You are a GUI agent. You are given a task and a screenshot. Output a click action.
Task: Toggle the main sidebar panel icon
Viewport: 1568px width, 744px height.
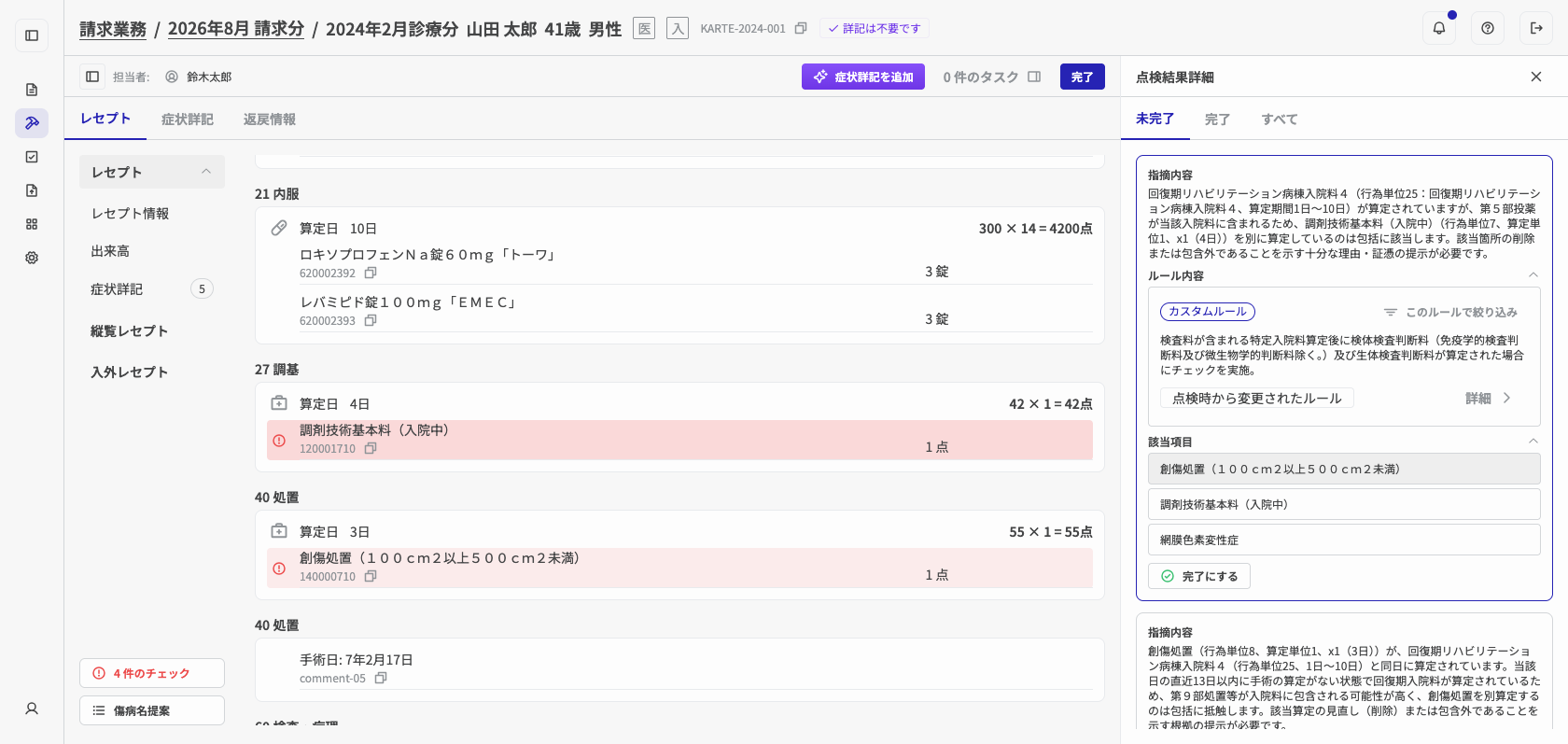click(32, 35)
